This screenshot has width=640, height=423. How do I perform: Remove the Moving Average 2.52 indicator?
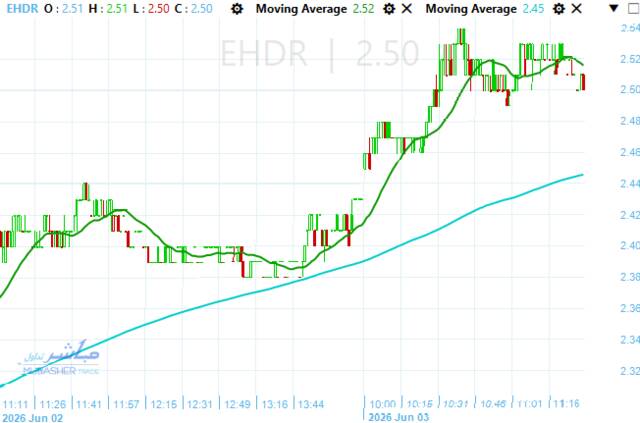pos(407,9)
